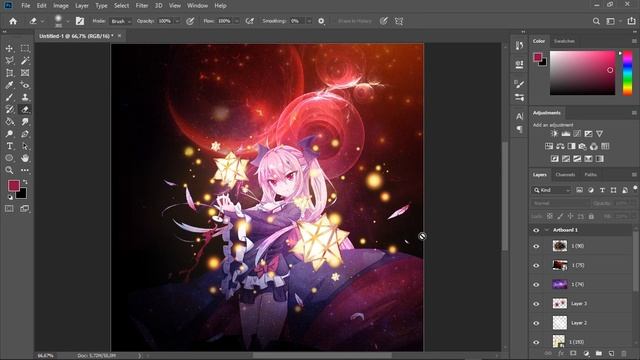Image resolution: width=640 pixels, height=360 pixels.
Task: Select the Rectangular Marquee tool
Action: 25,49
